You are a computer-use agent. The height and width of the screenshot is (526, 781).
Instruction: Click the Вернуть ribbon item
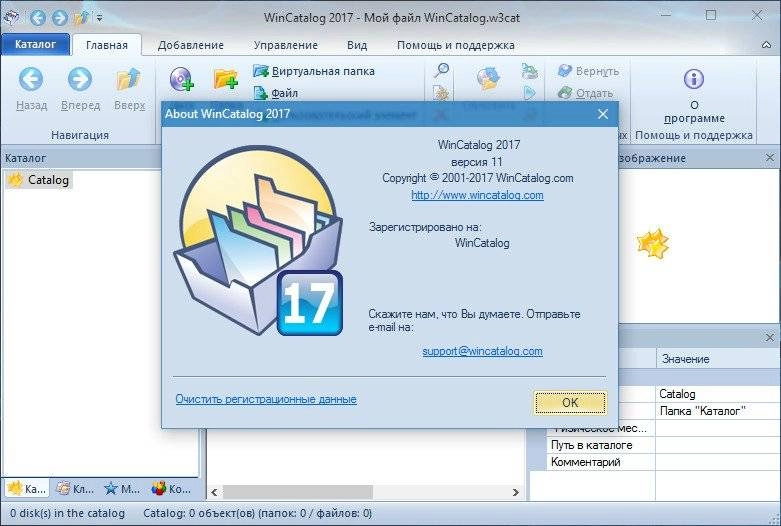pyautogui.click(x=588, y=71)
